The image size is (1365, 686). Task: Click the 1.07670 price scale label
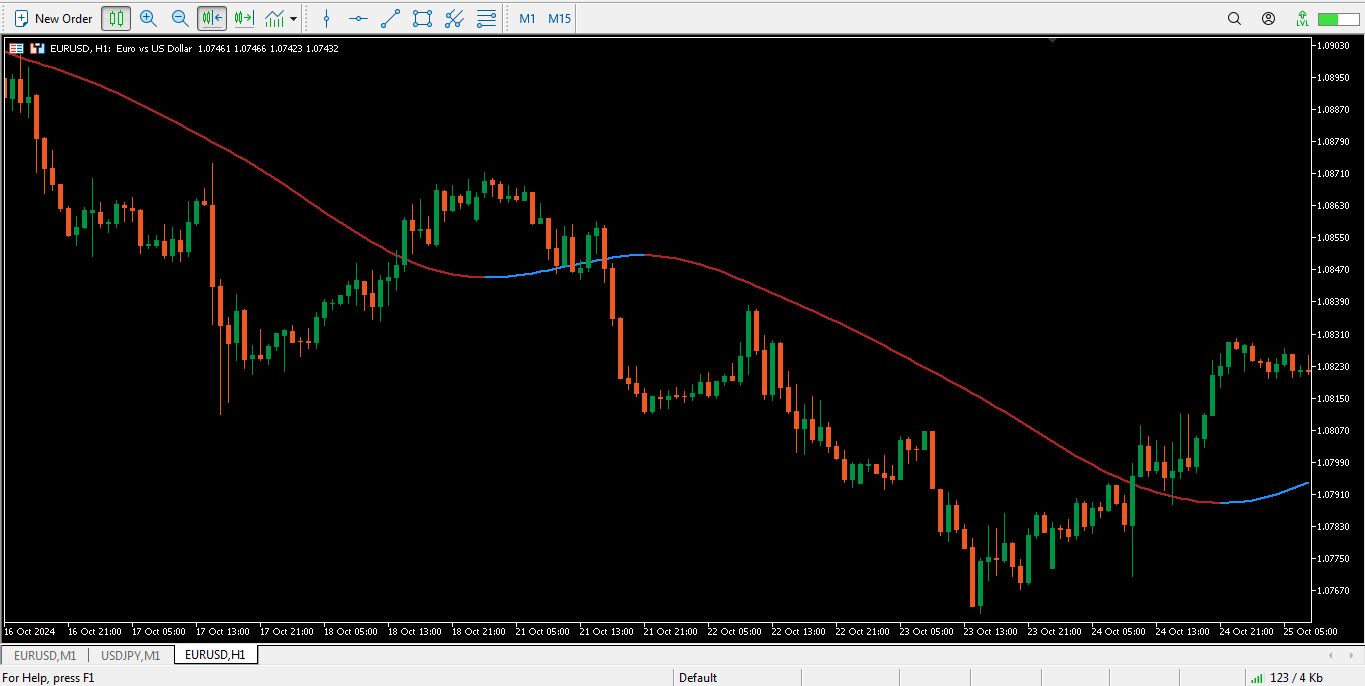click(1334, 590)
